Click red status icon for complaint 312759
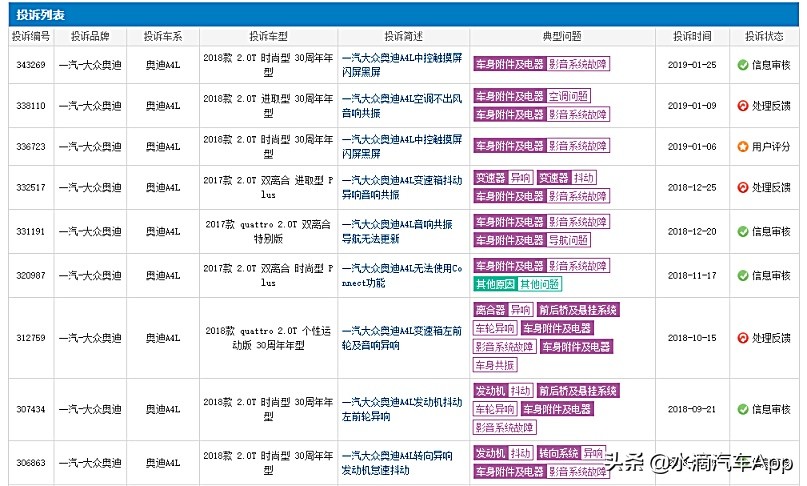Image resolution: width=807 pixels, height=486 pixels. (742, 338)
